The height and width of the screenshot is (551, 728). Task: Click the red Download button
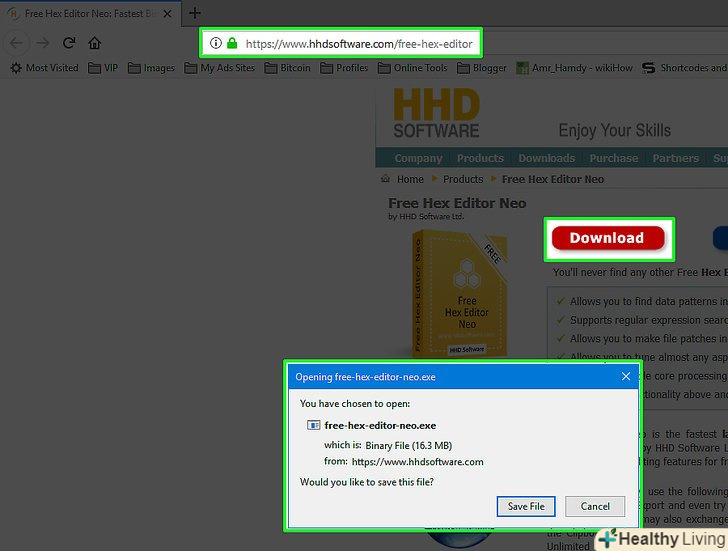pyautogui.click(x=608, y=238)
